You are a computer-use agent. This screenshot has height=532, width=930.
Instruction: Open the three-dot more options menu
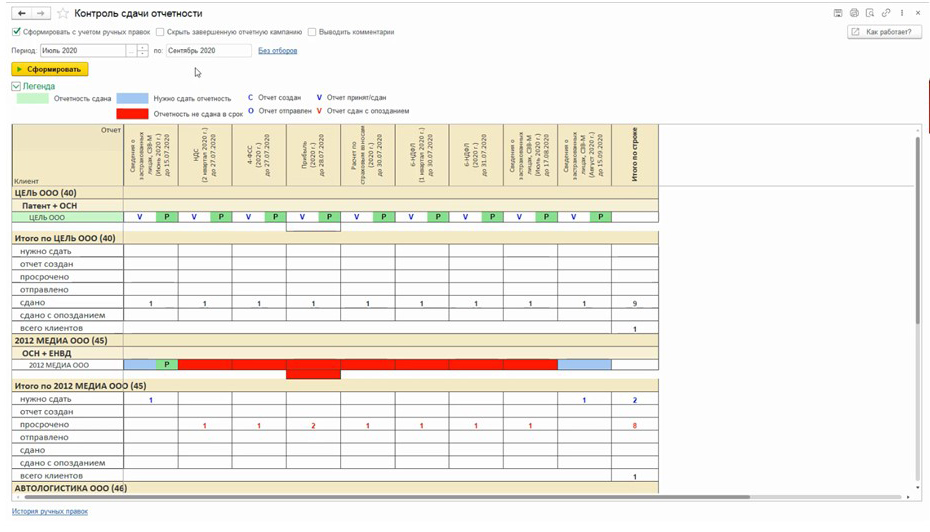point(902,13)
